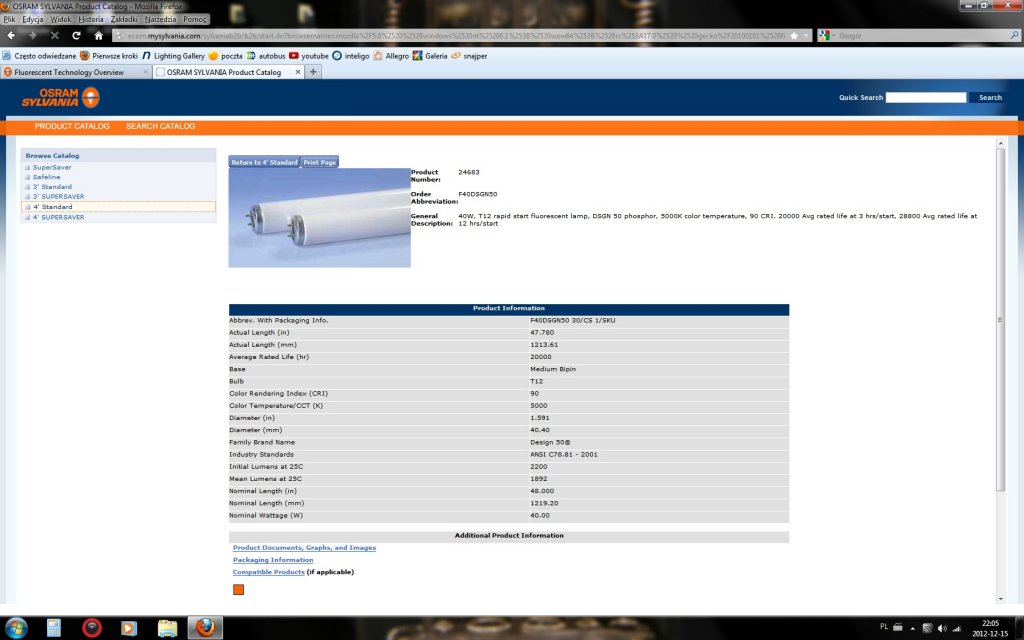Open the Pierwsze kroki bookmark
The width and height of the screenshot is (1024, 640).
coord(109,56)
